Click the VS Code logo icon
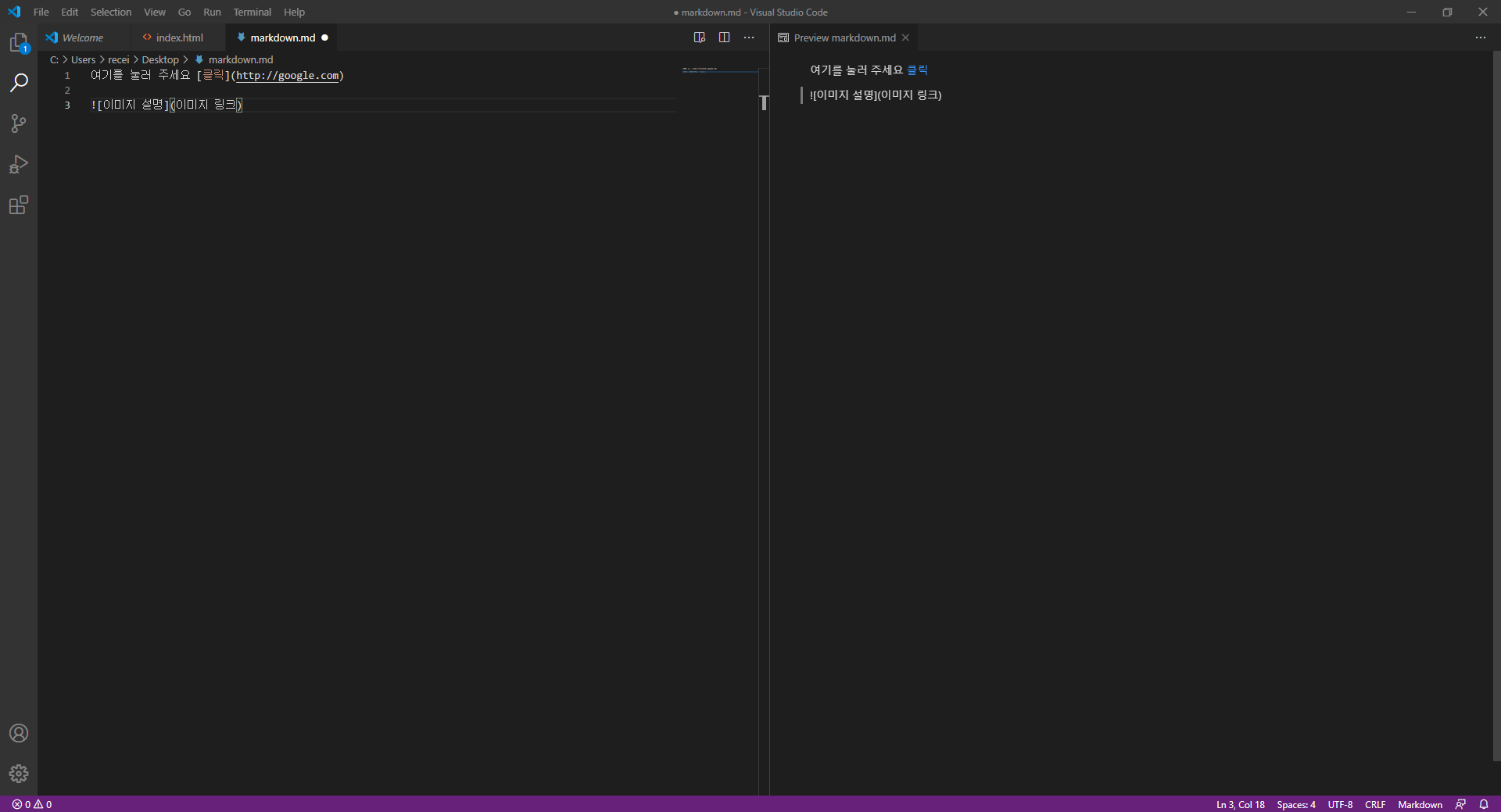The width and height of the screenshot is (1501, 812). coord(14,12)
